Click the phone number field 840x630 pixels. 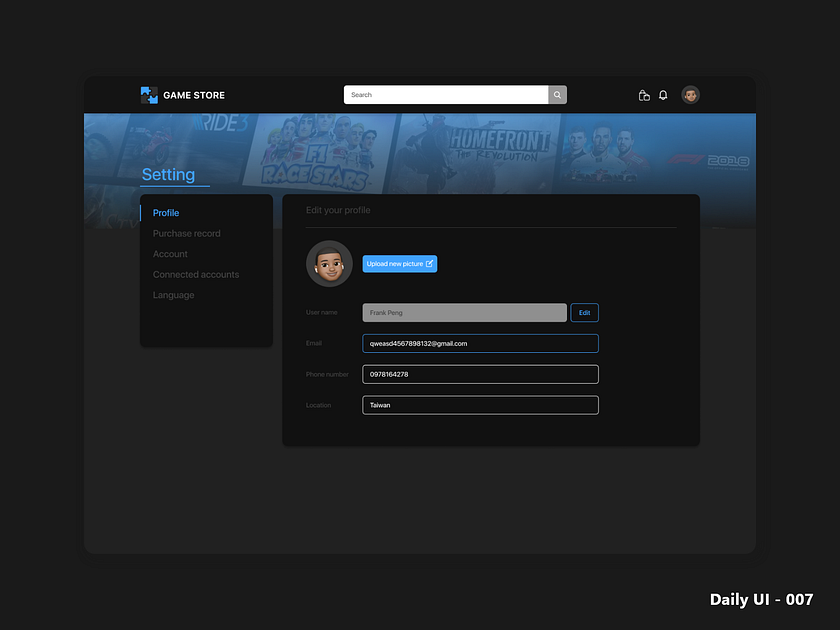click(x=480, y=374)
